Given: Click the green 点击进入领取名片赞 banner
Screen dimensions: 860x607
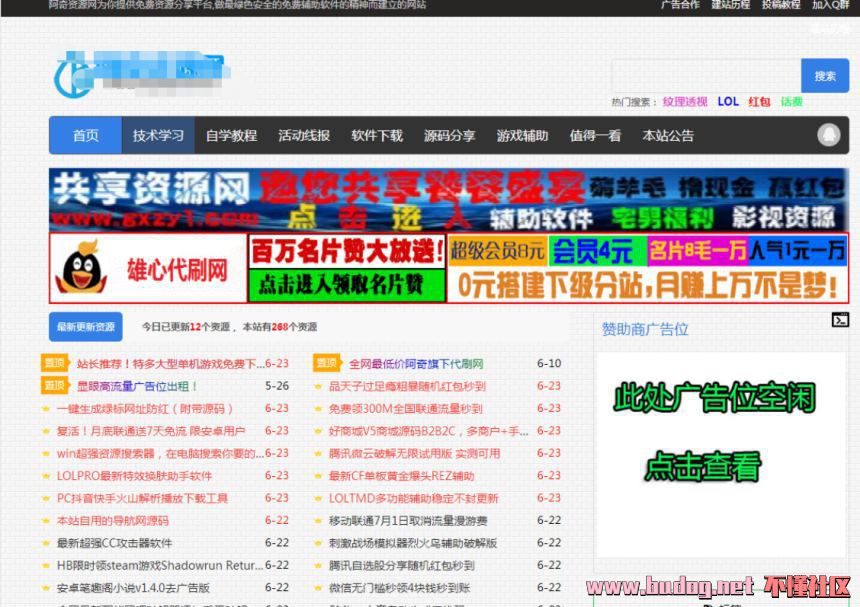Looking at the screenshot, I should point(347,285).
